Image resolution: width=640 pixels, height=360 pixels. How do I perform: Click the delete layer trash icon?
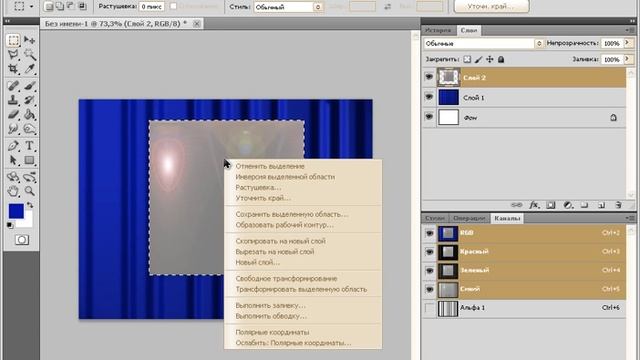pos(618,205)
